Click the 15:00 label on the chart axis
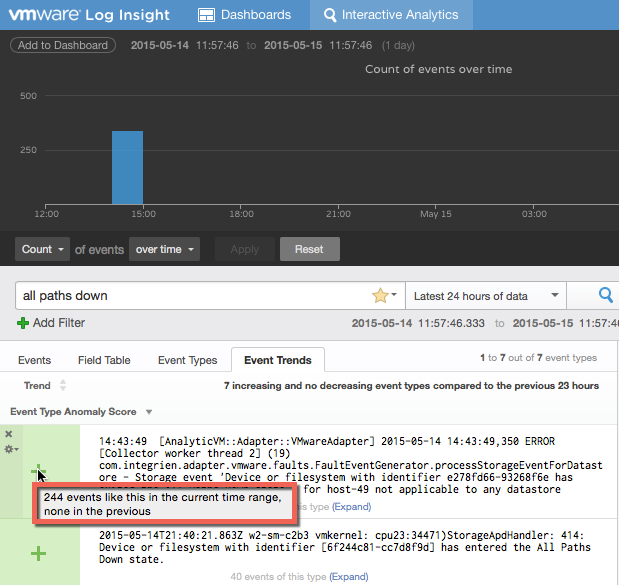619x585 pixels. point(144,214)
